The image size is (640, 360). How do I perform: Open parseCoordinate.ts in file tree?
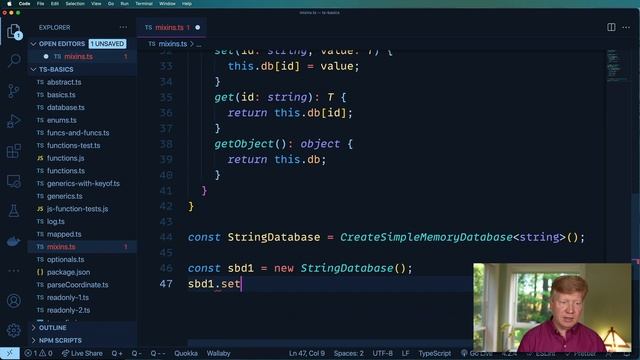tap(78, 284)
